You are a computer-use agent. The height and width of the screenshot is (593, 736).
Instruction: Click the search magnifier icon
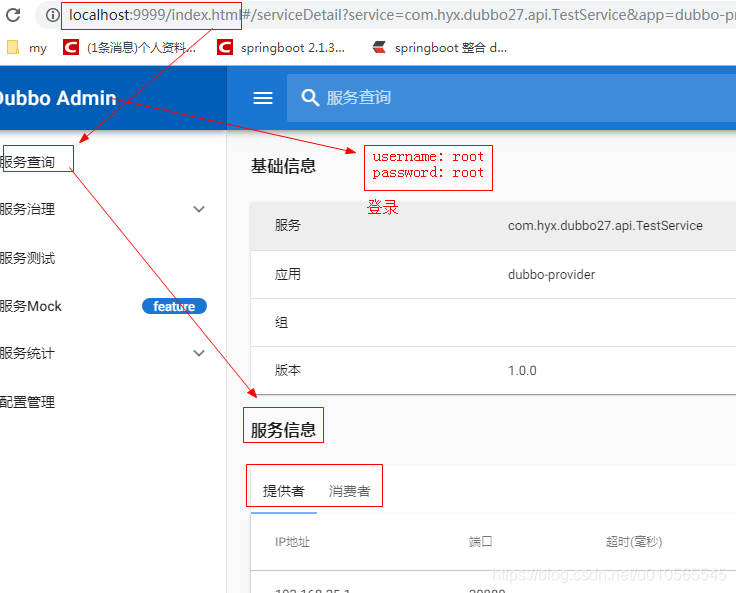[x=310, y=98]
